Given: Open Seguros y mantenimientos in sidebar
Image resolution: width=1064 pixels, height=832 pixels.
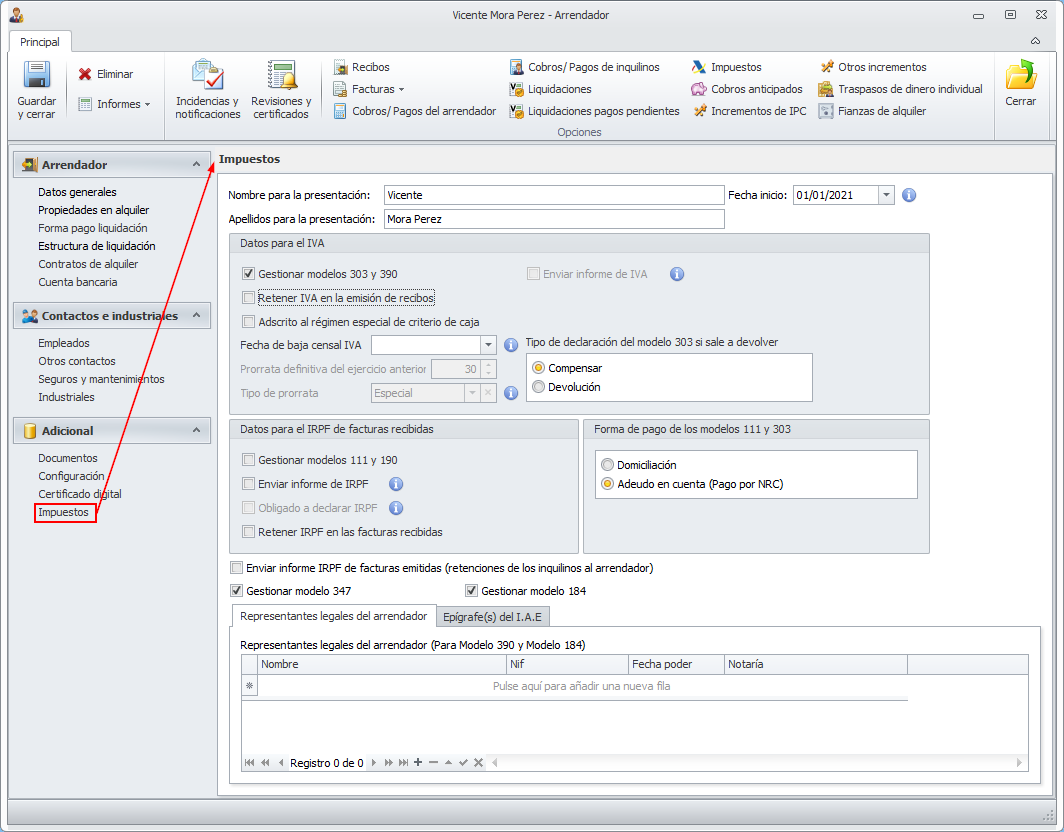Looking at the screenshot, I should (x=101, y=379).
